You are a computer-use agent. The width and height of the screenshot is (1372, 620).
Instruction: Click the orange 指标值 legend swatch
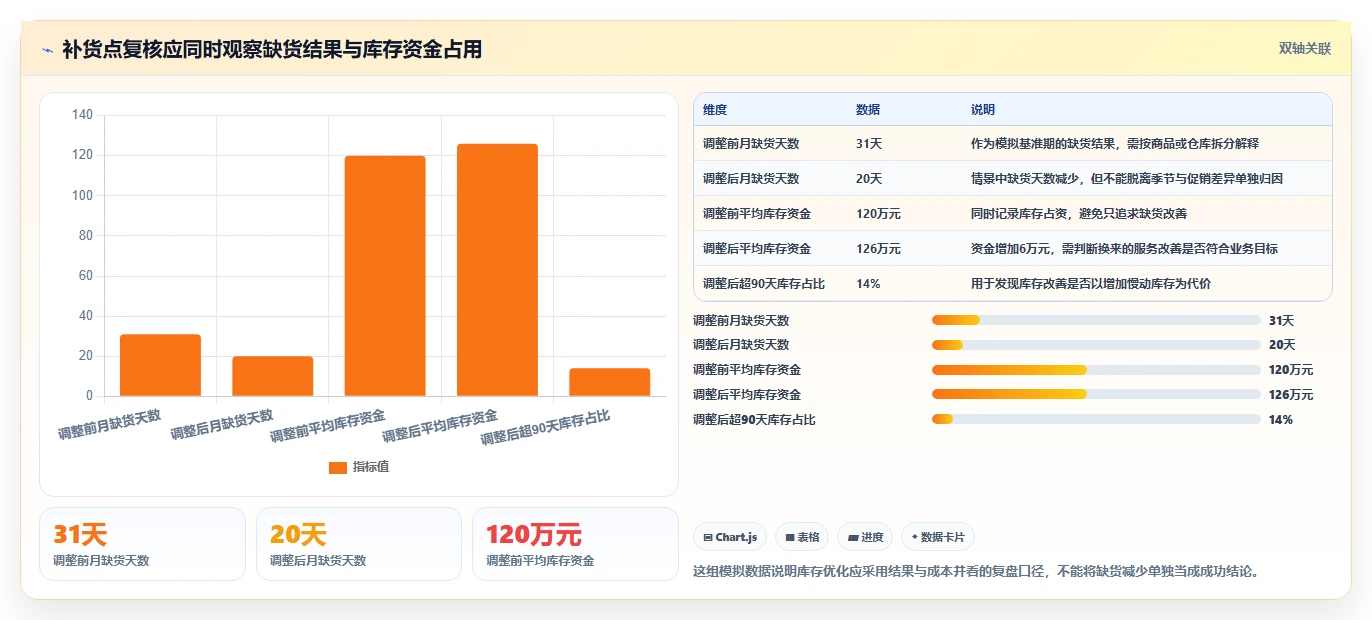coord(338,467)
